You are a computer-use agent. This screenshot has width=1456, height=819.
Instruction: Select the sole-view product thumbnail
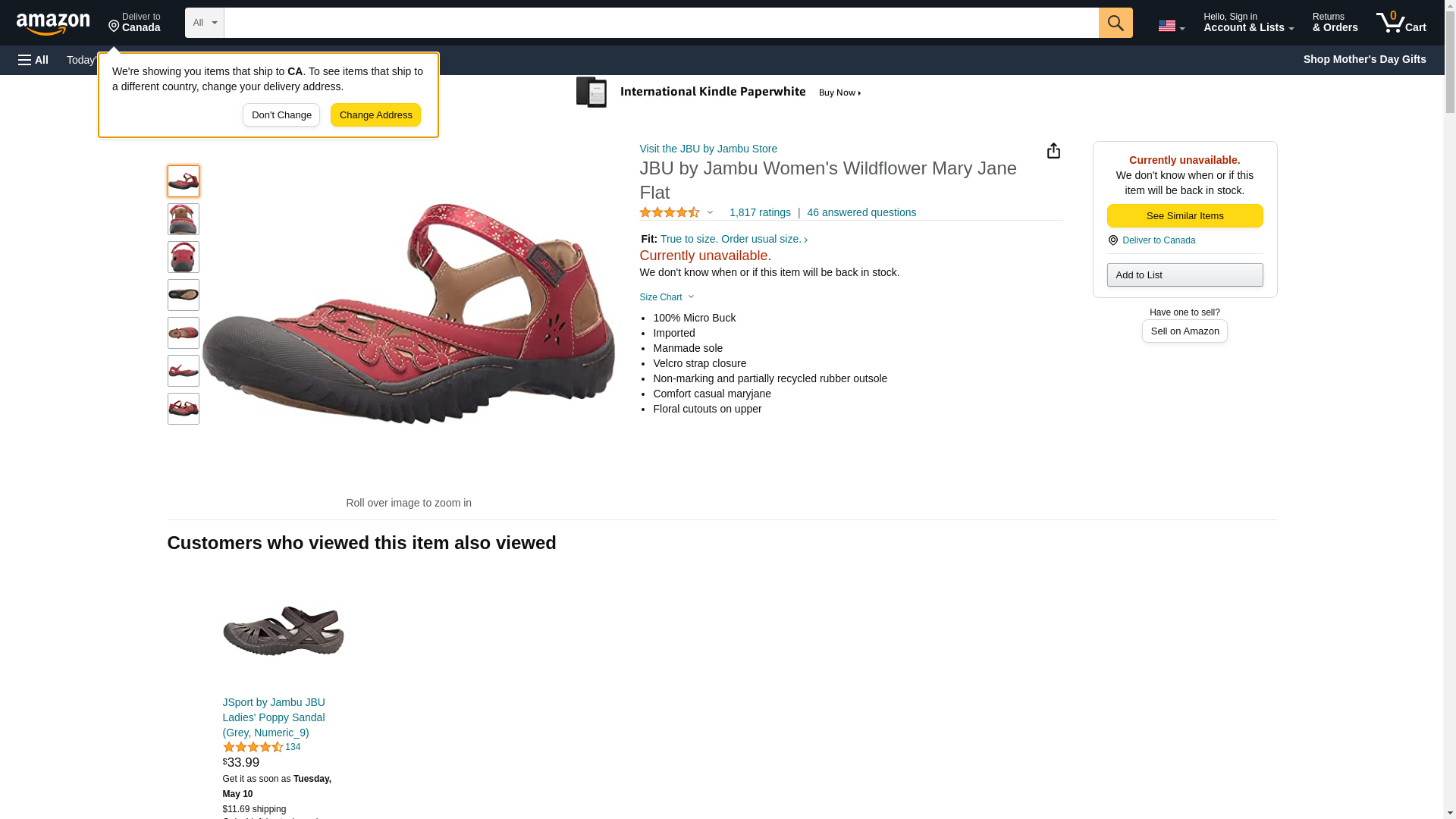(184, 295)
